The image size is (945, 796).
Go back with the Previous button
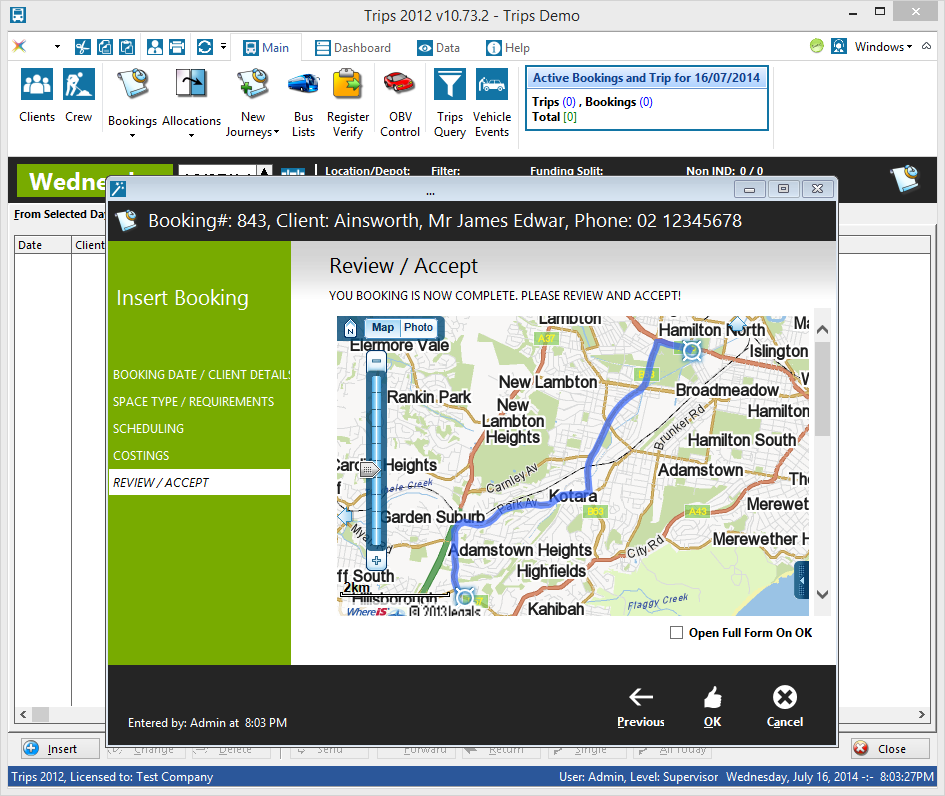640,706
